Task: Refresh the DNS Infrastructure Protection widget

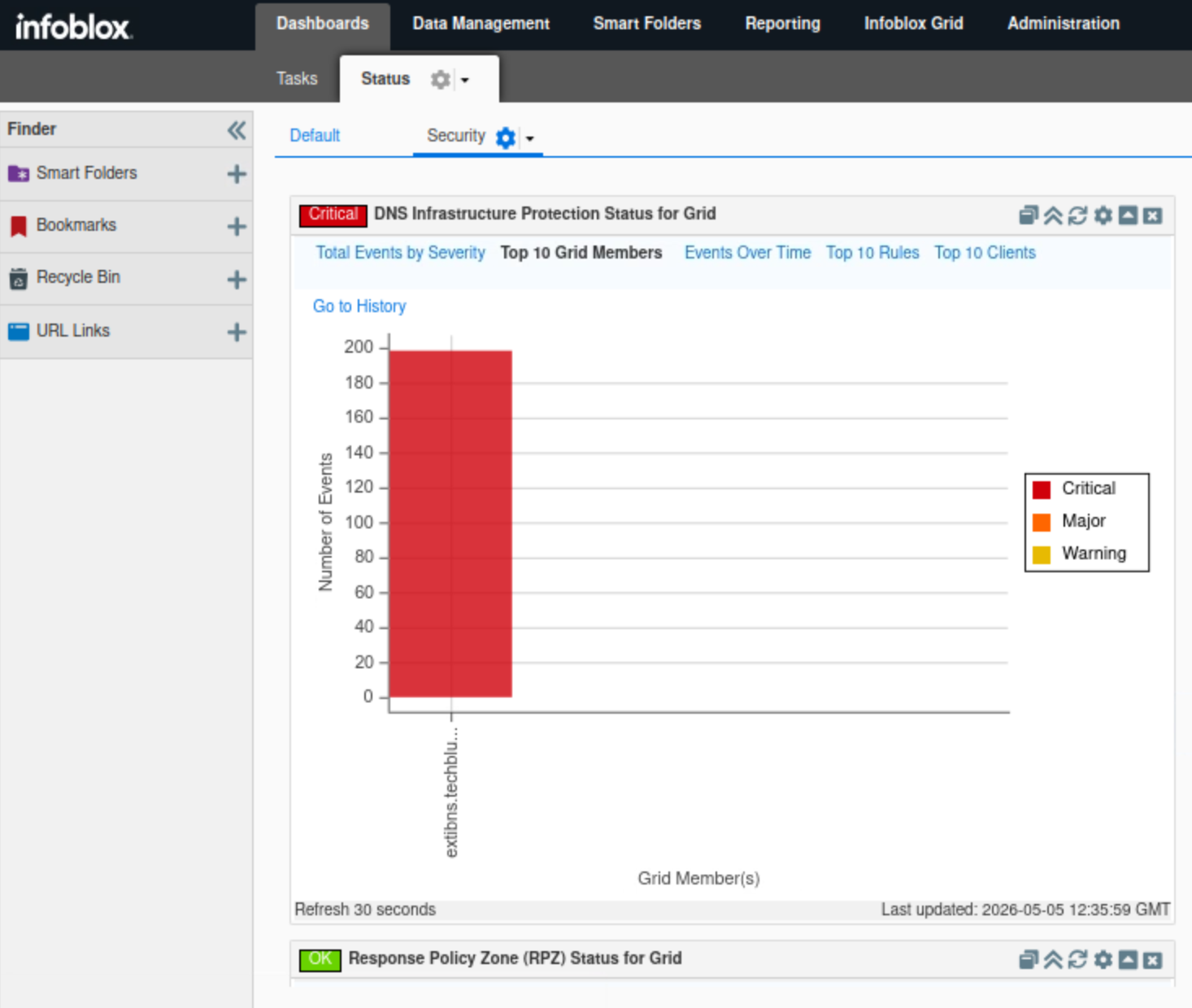Action: coord(1078,215)
